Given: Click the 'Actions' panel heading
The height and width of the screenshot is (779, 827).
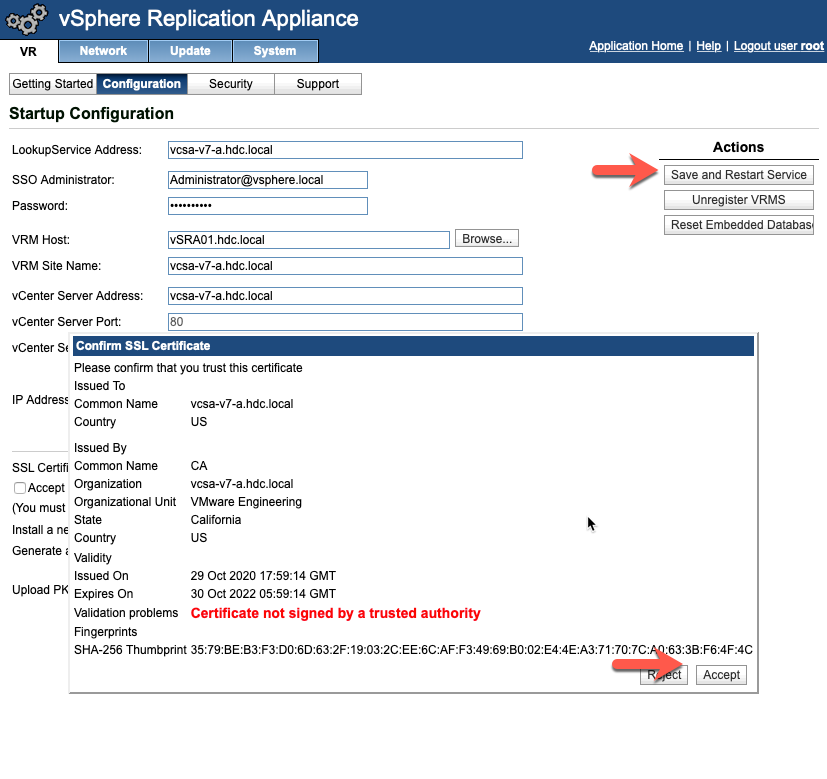Looking at the screenshot, I should point(738,147).
